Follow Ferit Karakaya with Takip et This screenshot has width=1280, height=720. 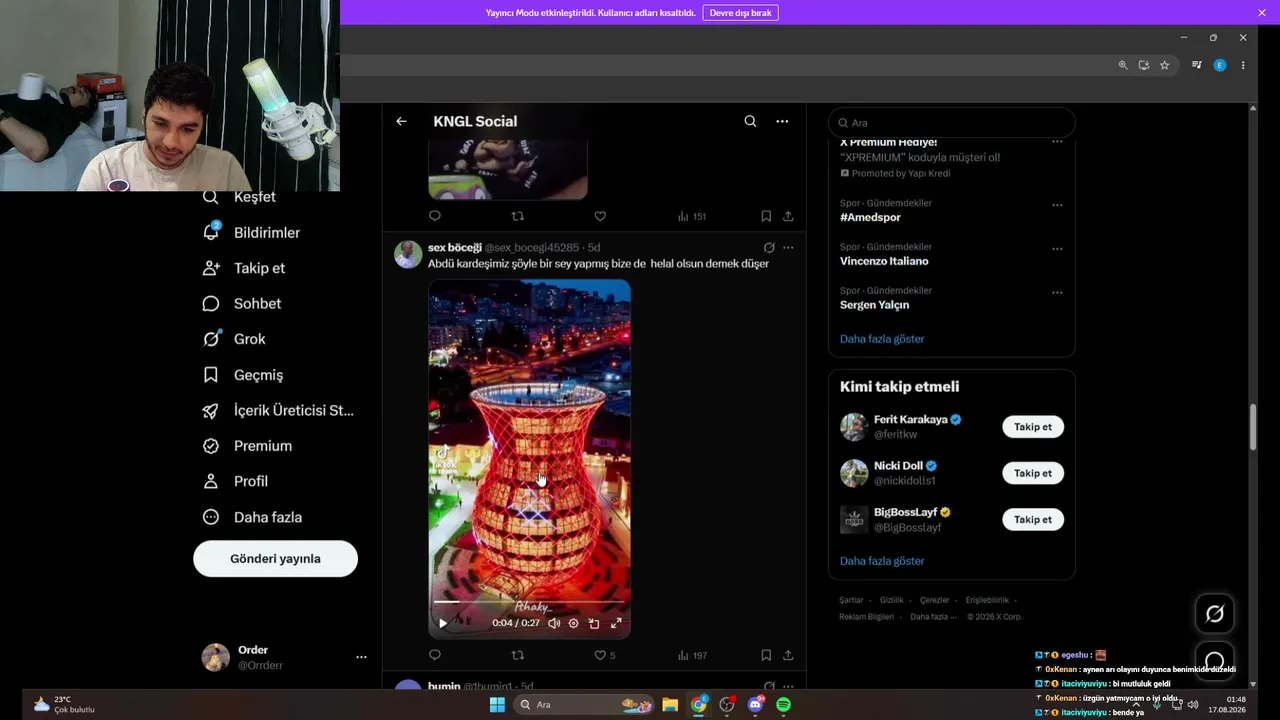click(1033, 427)
